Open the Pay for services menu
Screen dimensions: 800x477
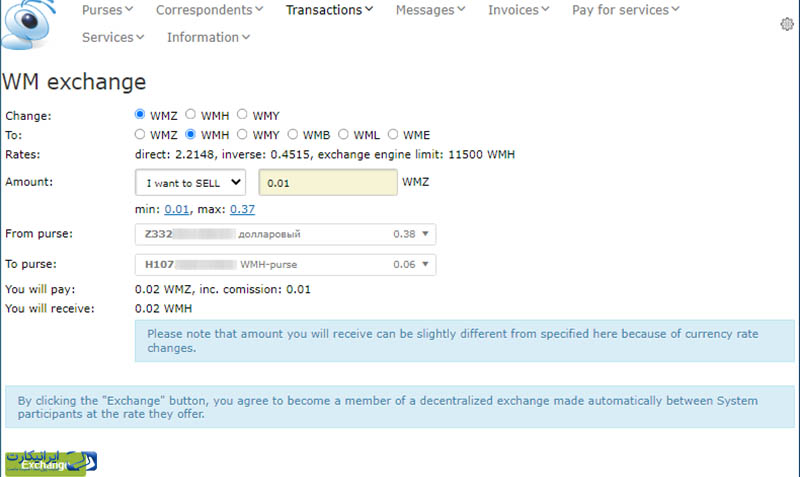(x=626, y=10)
